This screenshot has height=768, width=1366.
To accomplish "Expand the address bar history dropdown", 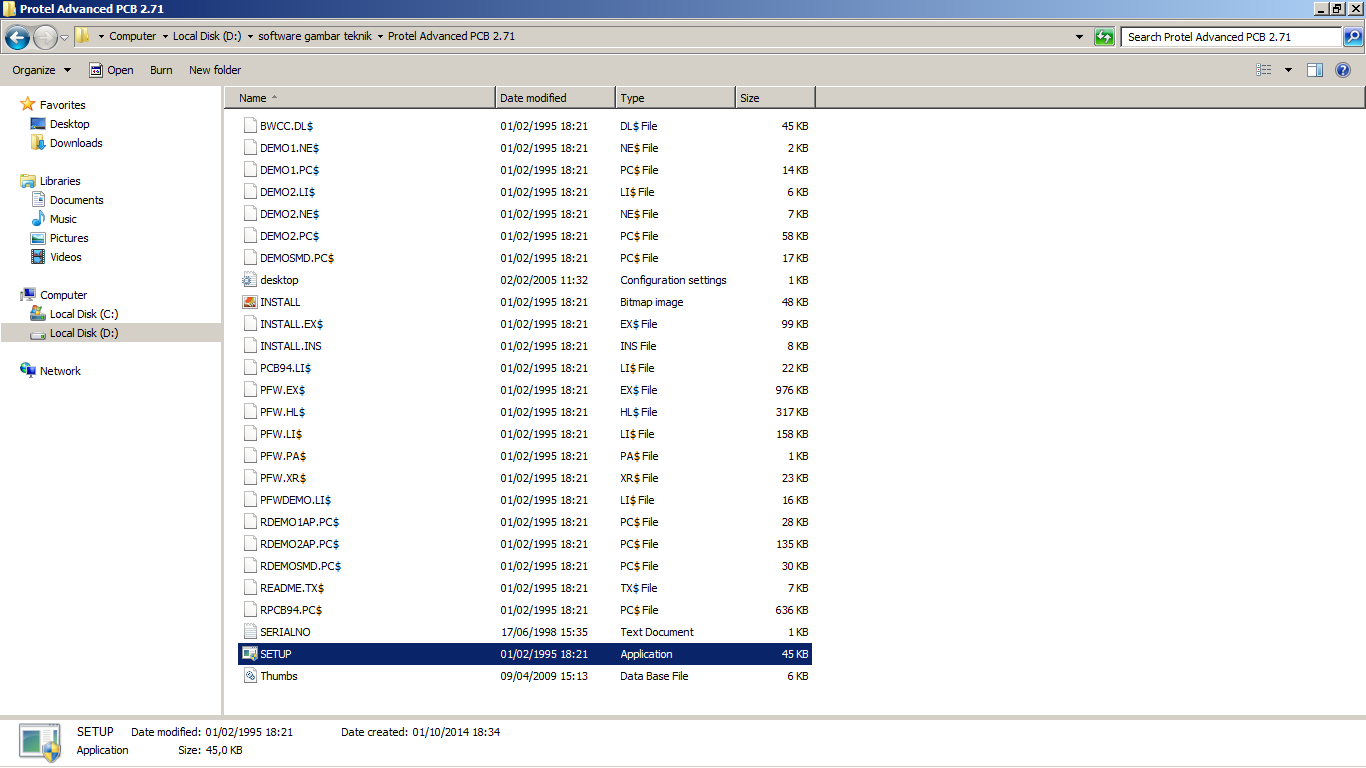I will click(x=1079, y=37).
